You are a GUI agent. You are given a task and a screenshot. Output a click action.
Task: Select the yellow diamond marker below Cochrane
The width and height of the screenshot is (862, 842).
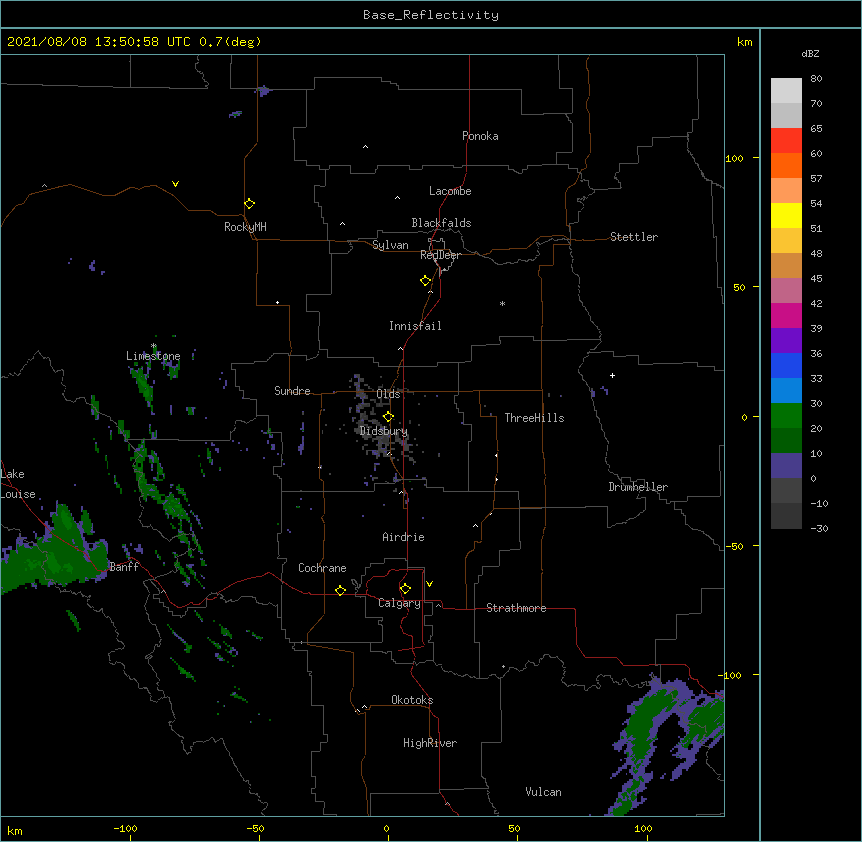(340, 590)
